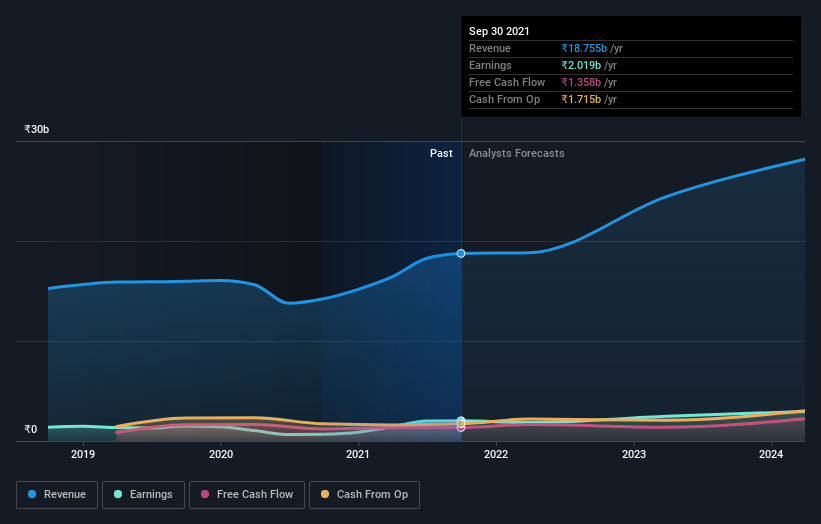Screen dimensions: 821x524
Task: Click the teal Earnings legend dot
Action: point(118,494)
